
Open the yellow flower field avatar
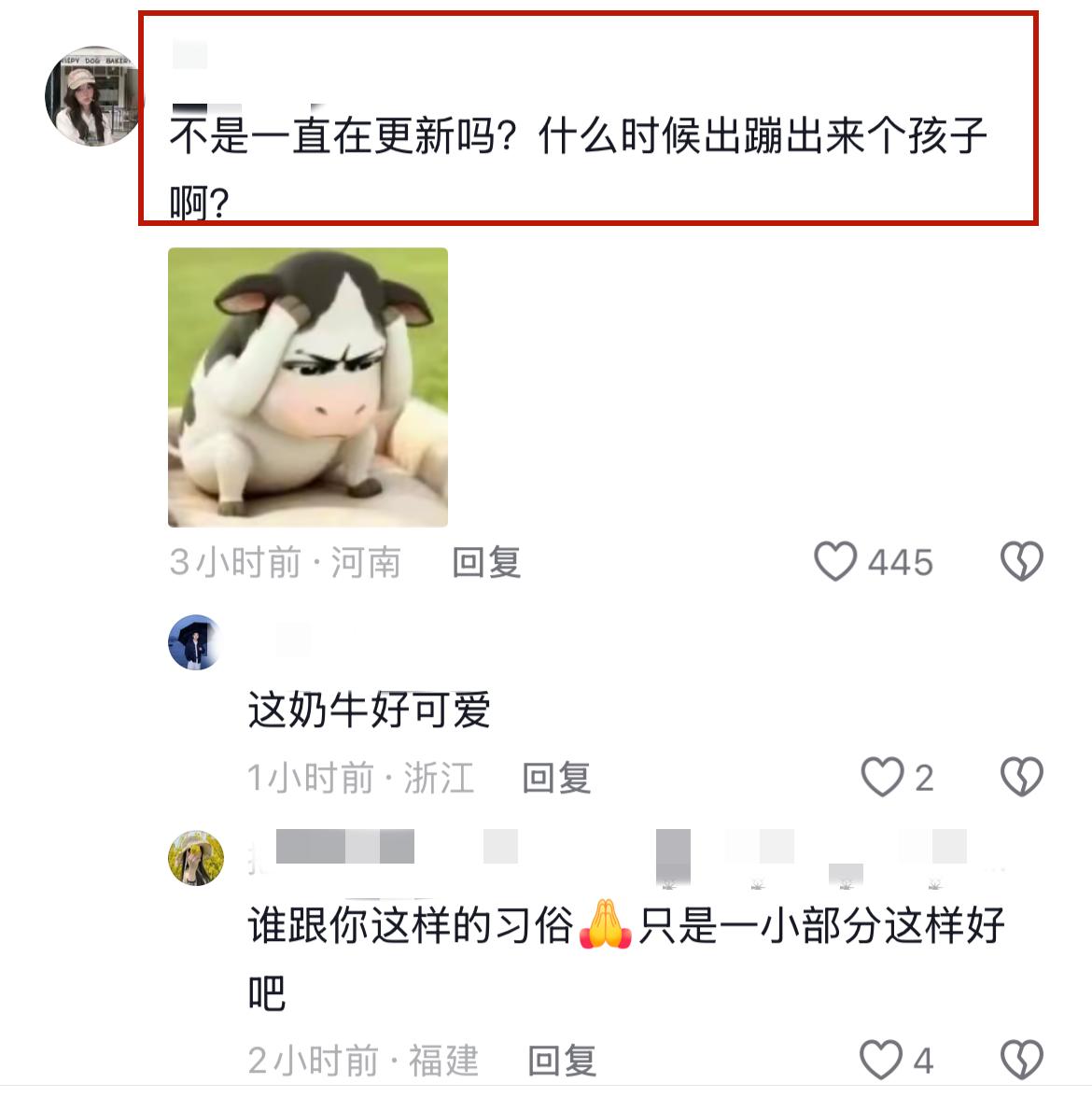196,858
